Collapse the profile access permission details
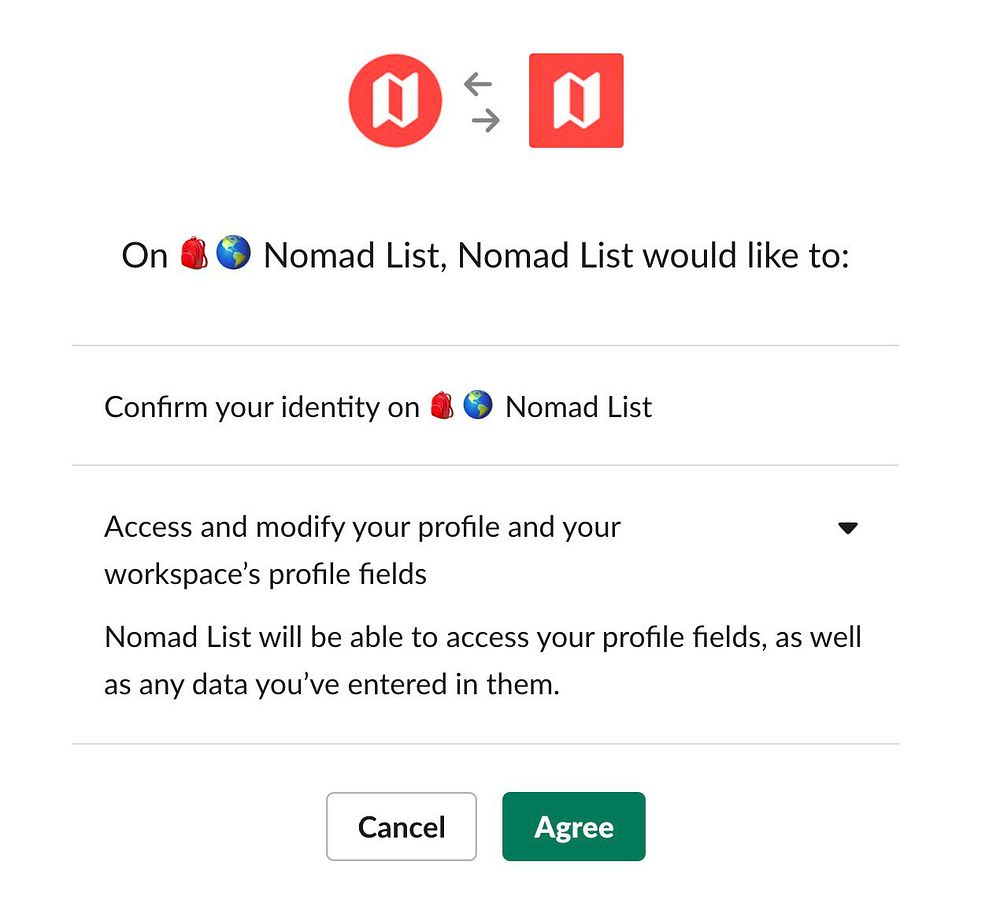1000x924 pixels. 847,527
